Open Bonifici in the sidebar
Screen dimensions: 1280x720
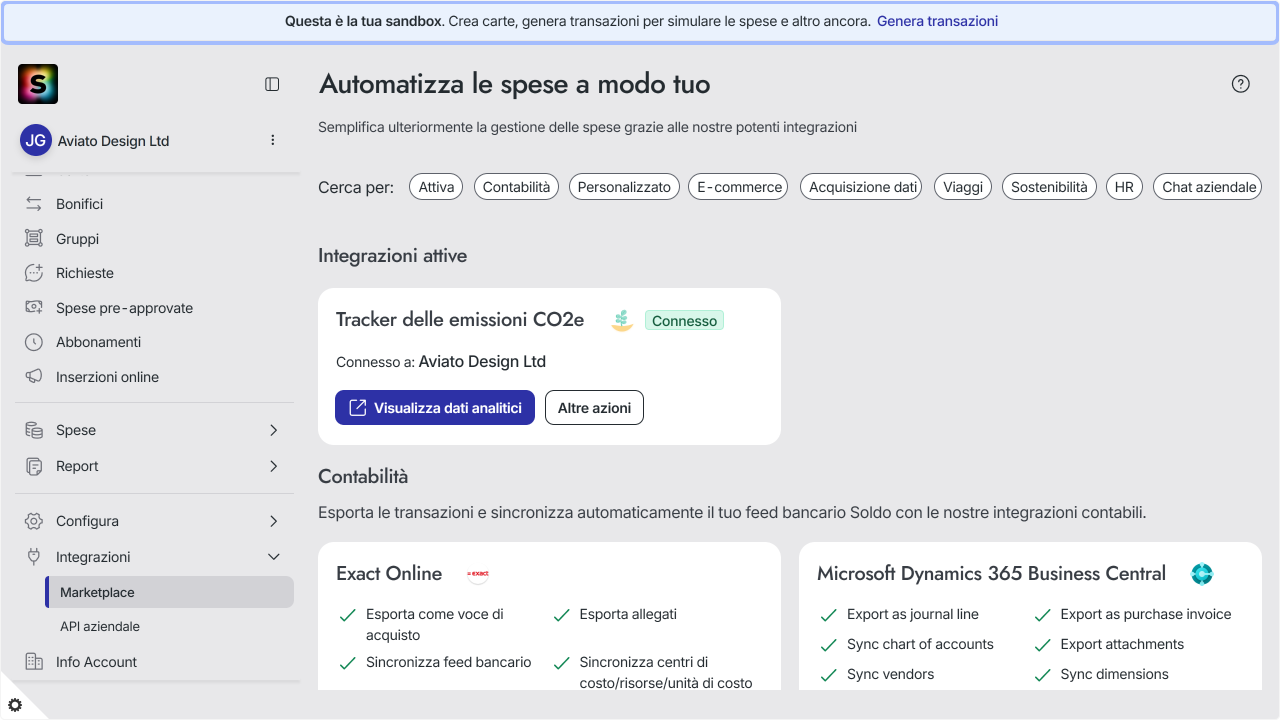point(80,204)
